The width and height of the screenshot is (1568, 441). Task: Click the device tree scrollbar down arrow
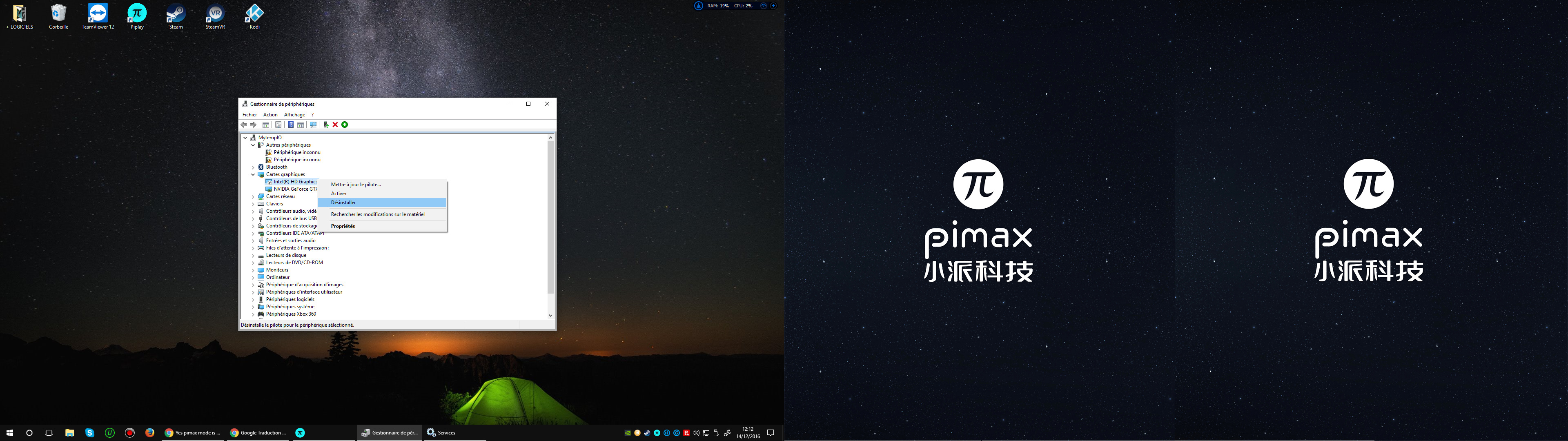[x=550, y=316]
